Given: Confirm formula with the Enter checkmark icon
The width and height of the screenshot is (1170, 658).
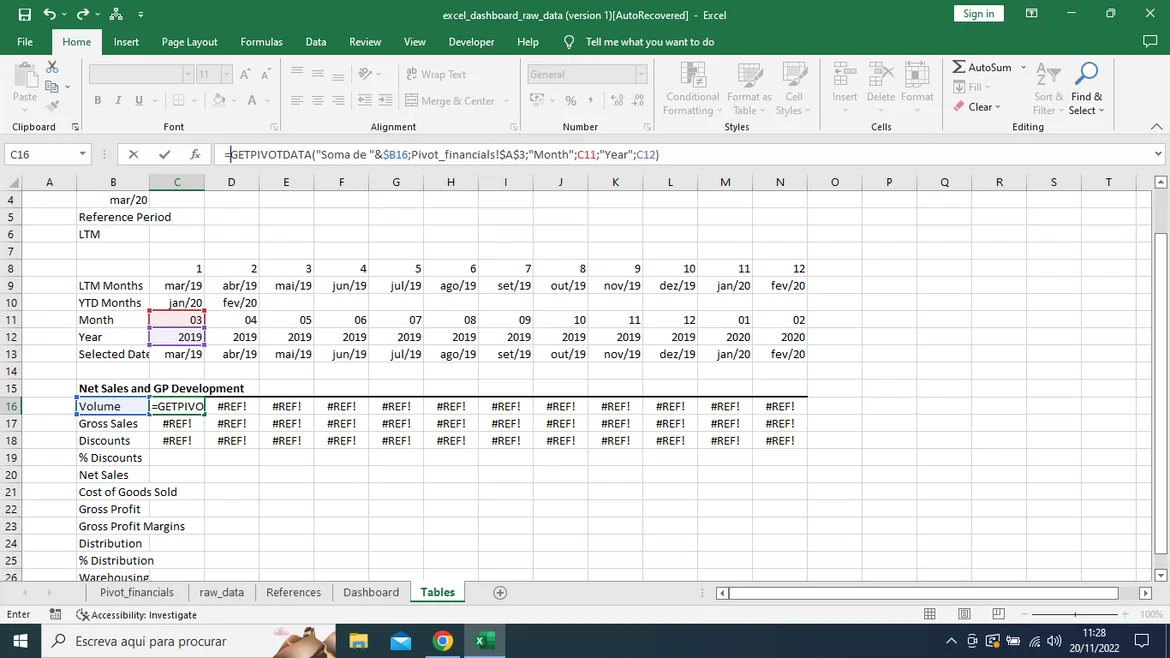Looking at the screenshot, I should click(164, 154).
